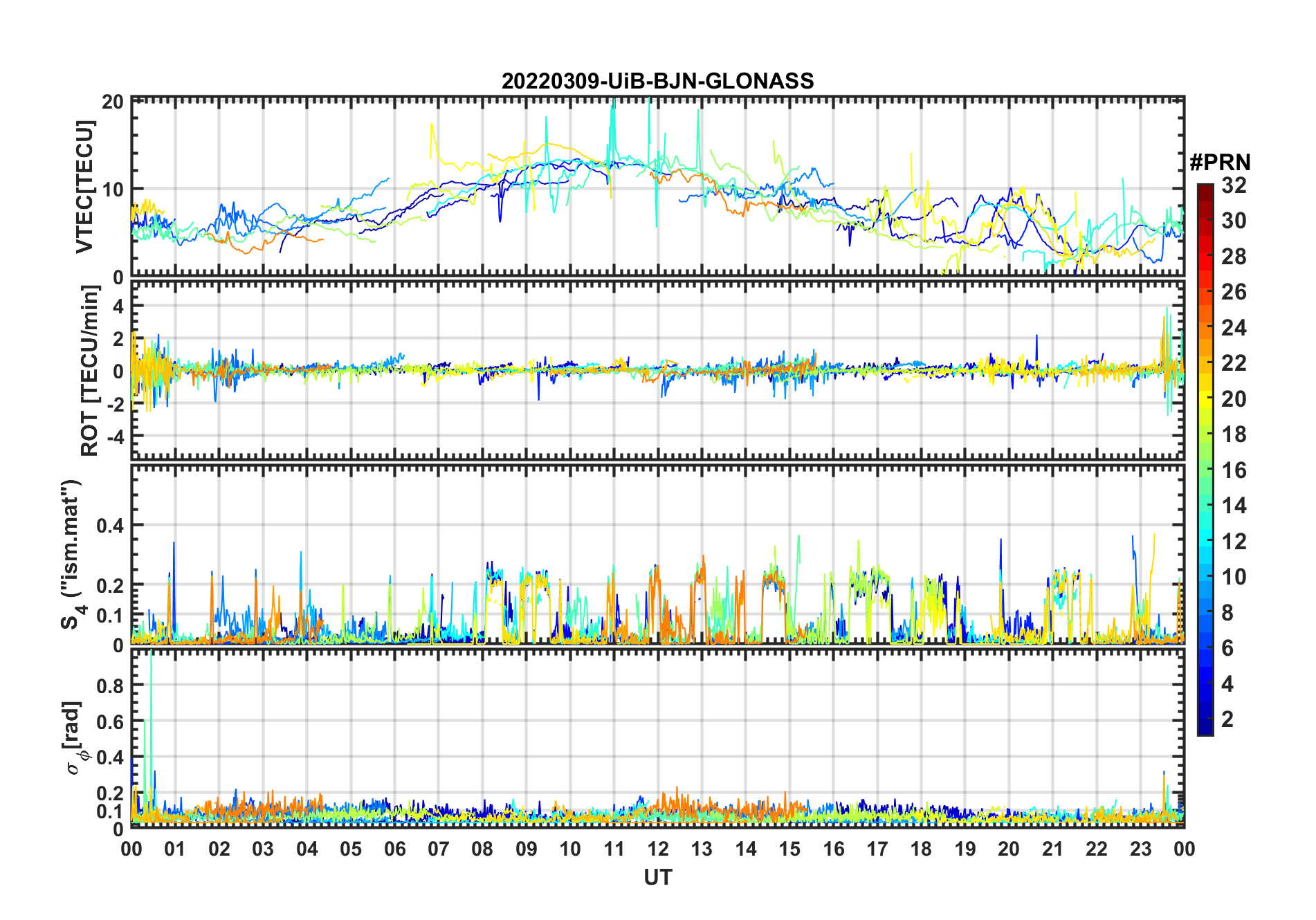Image resolution: width=1316 pixels, height=920 pixels.
Task: Click x-axis tick label 06
Action: coord(394,849)
